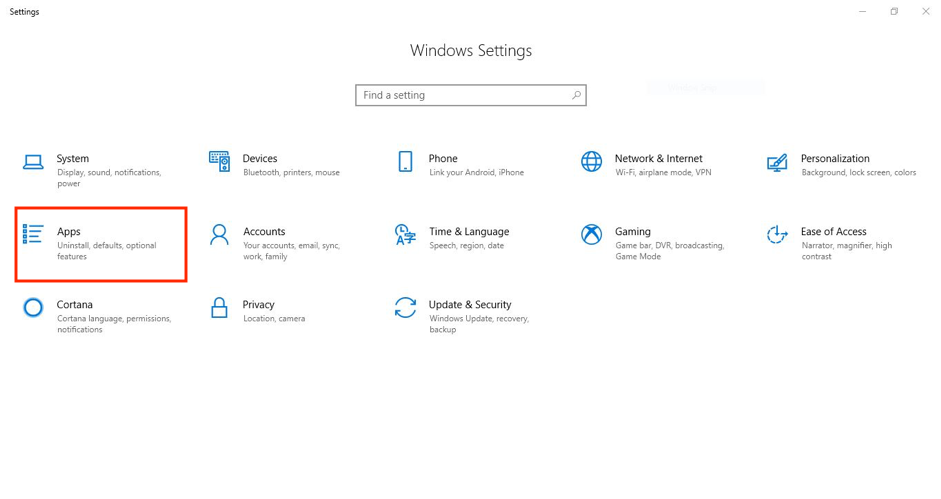Click 'Cortana language, permissions, notifications' text
Image resolution: width=941 pixels, height=499 pixels.
tap(114, 324)
